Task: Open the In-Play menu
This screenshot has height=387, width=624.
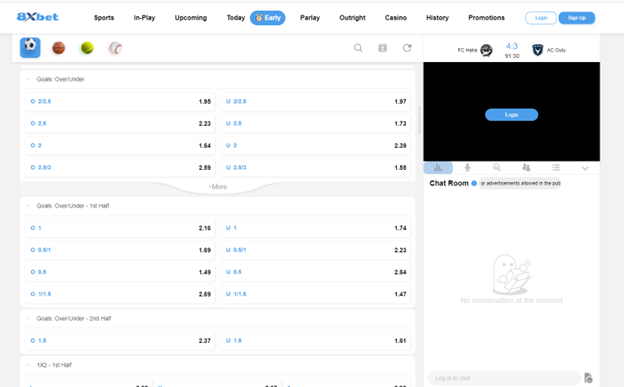Action: (x=144, y=18)
